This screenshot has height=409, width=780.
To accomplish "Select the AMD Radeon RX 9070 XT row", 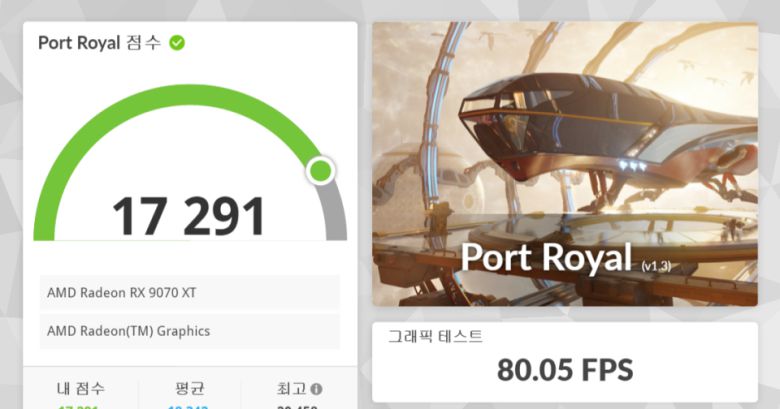I will (190, 293).
